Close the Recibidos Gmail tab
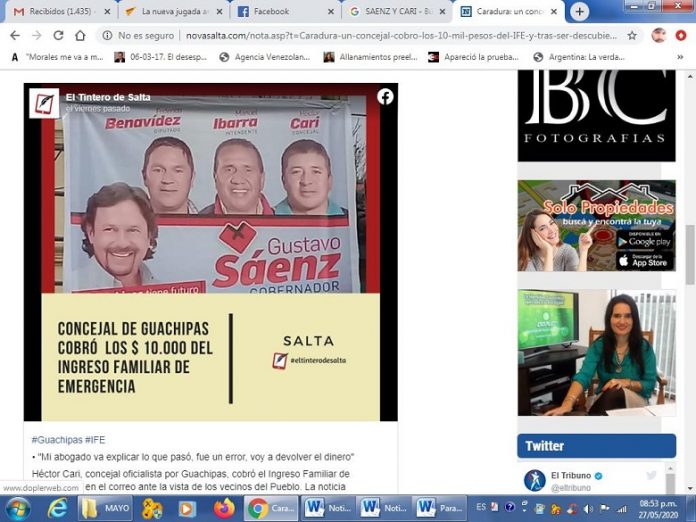 (107, 12)
